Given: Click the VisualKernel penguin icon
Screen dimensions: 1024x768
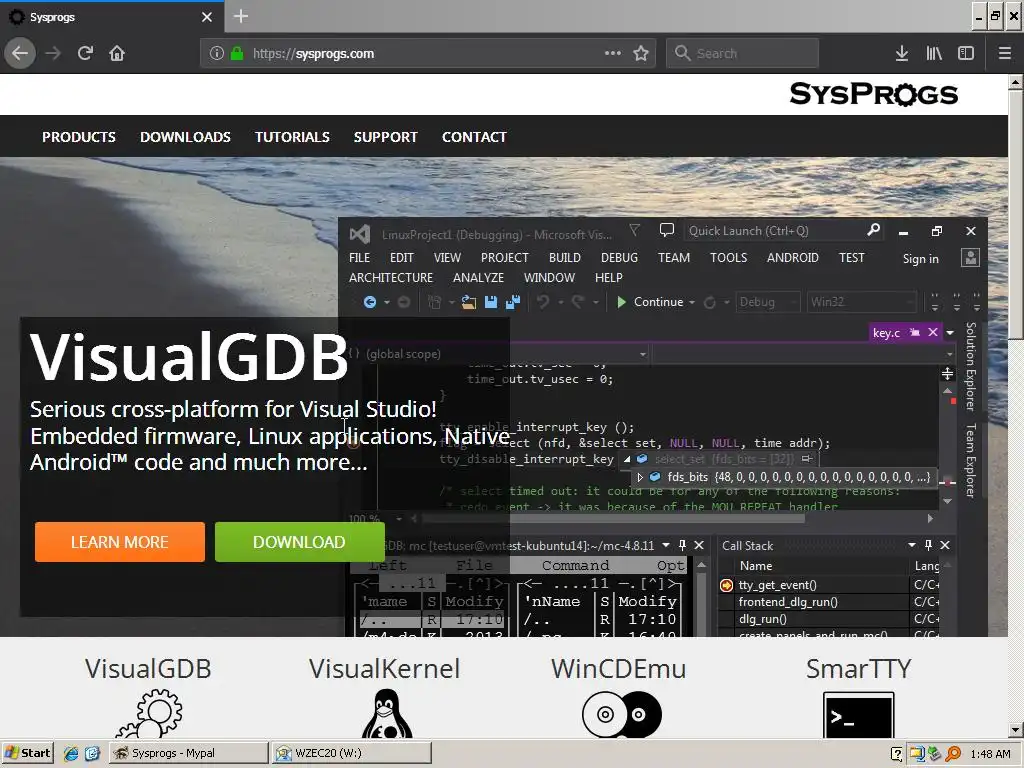Looking at the screenshot, I should 387,713.
